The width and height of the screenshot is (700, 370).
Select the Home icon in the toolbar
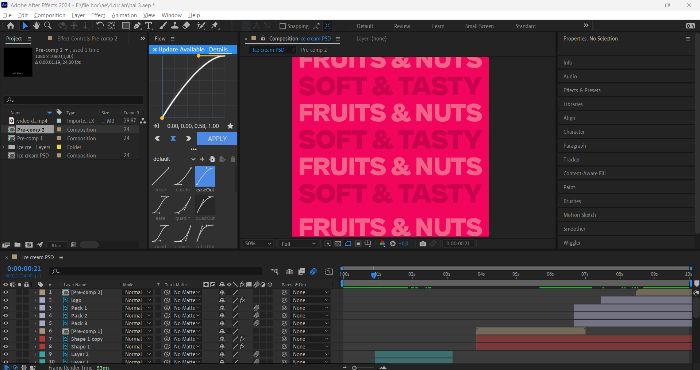tap(10, 26)
